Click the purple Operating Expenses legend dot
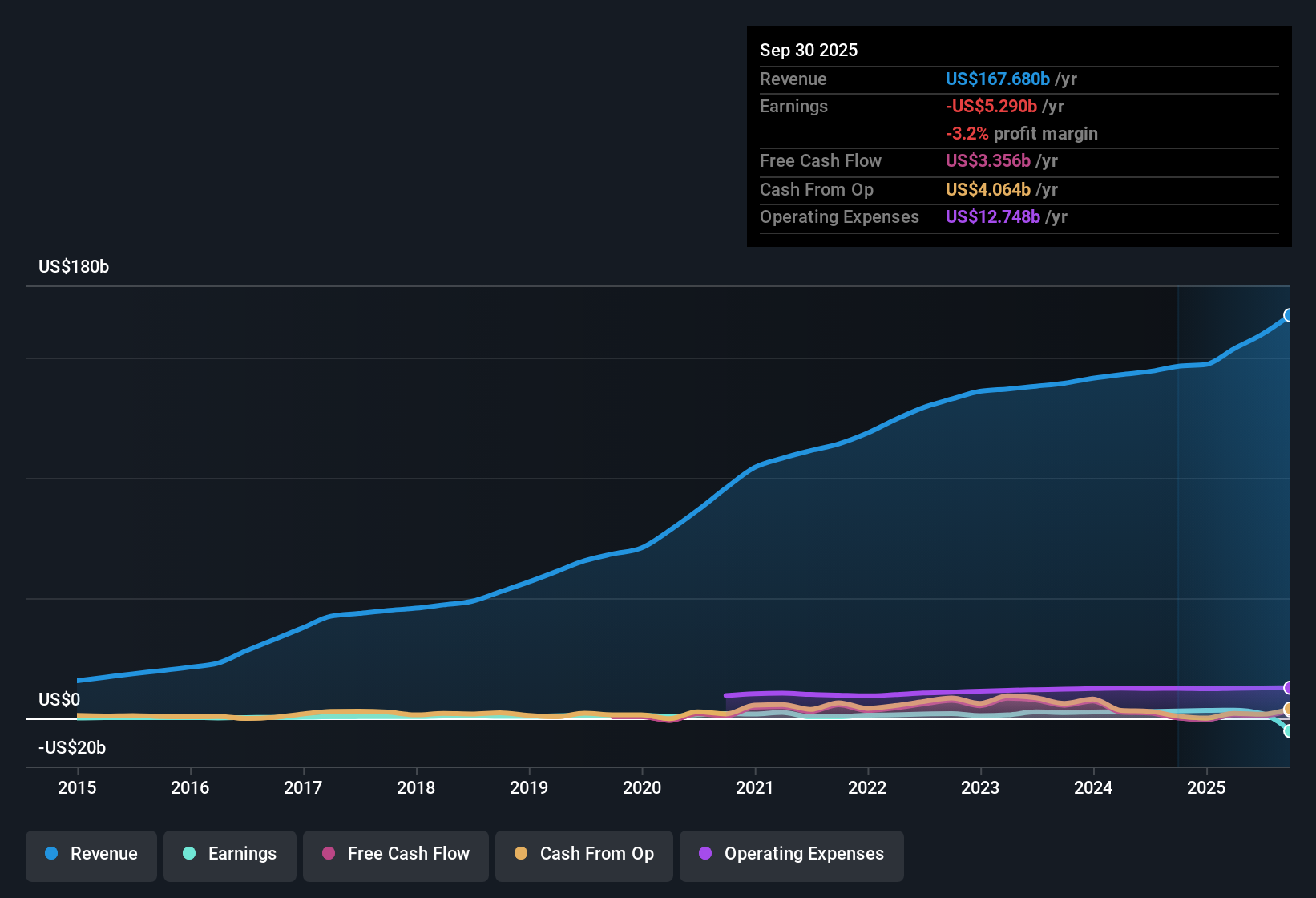This screenshot has width=1316, height=898. pos(705,854)
